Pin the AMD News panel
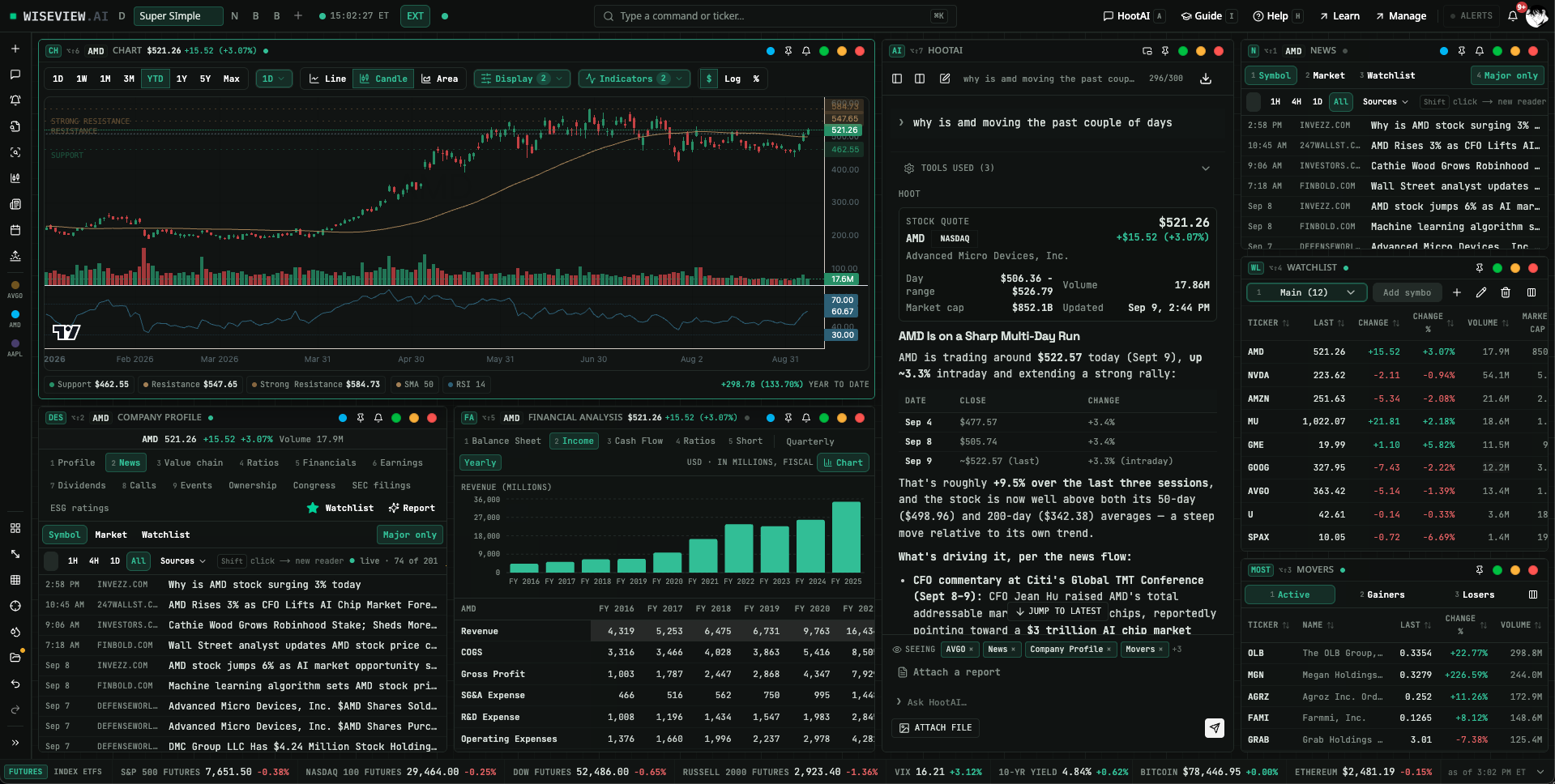Viewport: 1555px width, 784px height. click(x=1462, y=51)
